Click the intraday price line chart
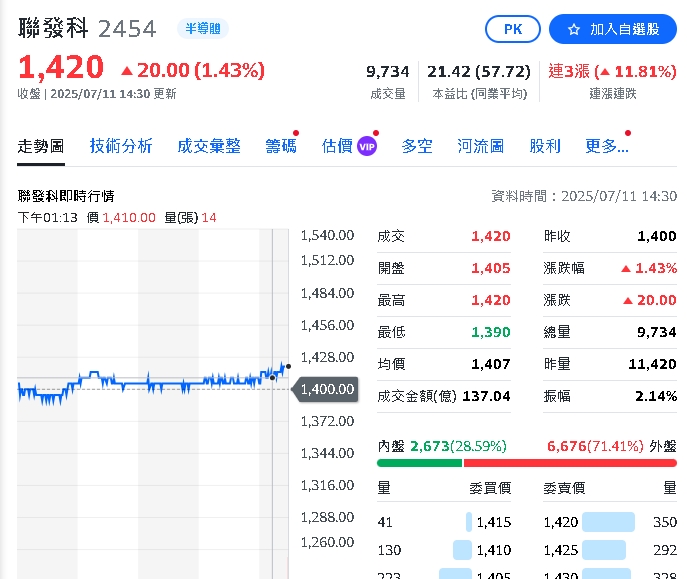The image size is (687, 579). [153, 385]
